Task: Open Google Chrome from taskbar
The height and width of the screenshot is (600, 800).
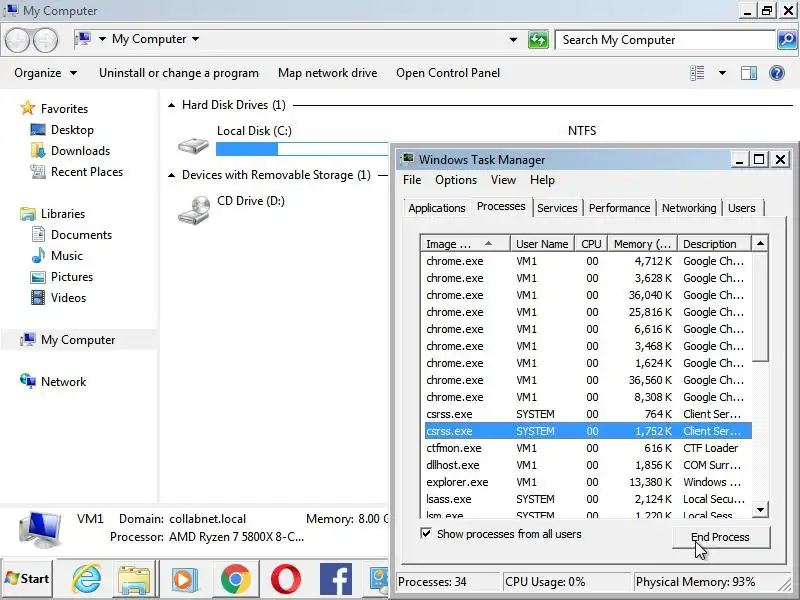Action: pyautogui.click(x=236, y=579)
